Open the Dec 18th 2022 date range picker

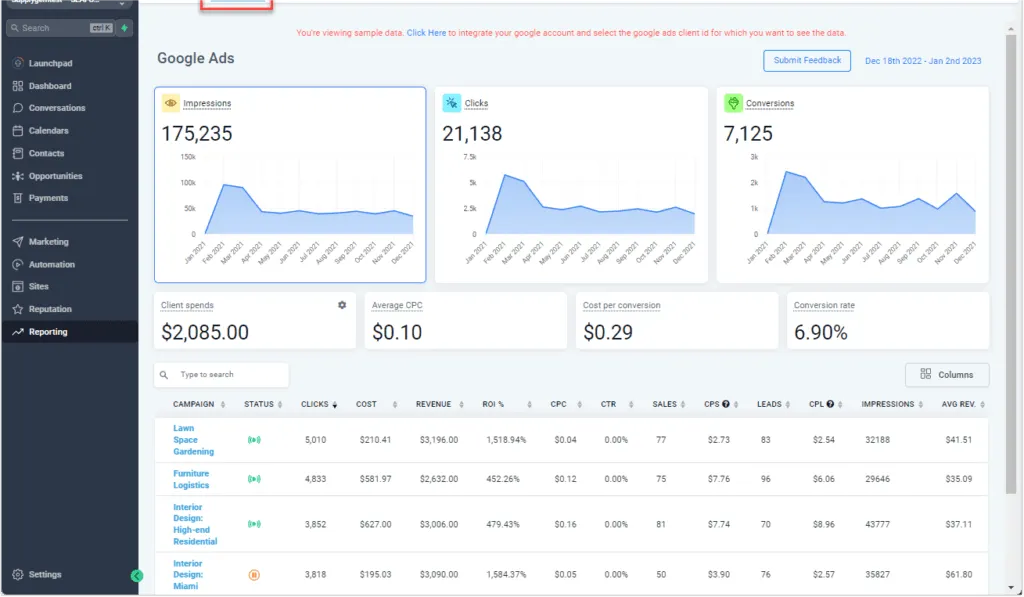click(923, 61)
